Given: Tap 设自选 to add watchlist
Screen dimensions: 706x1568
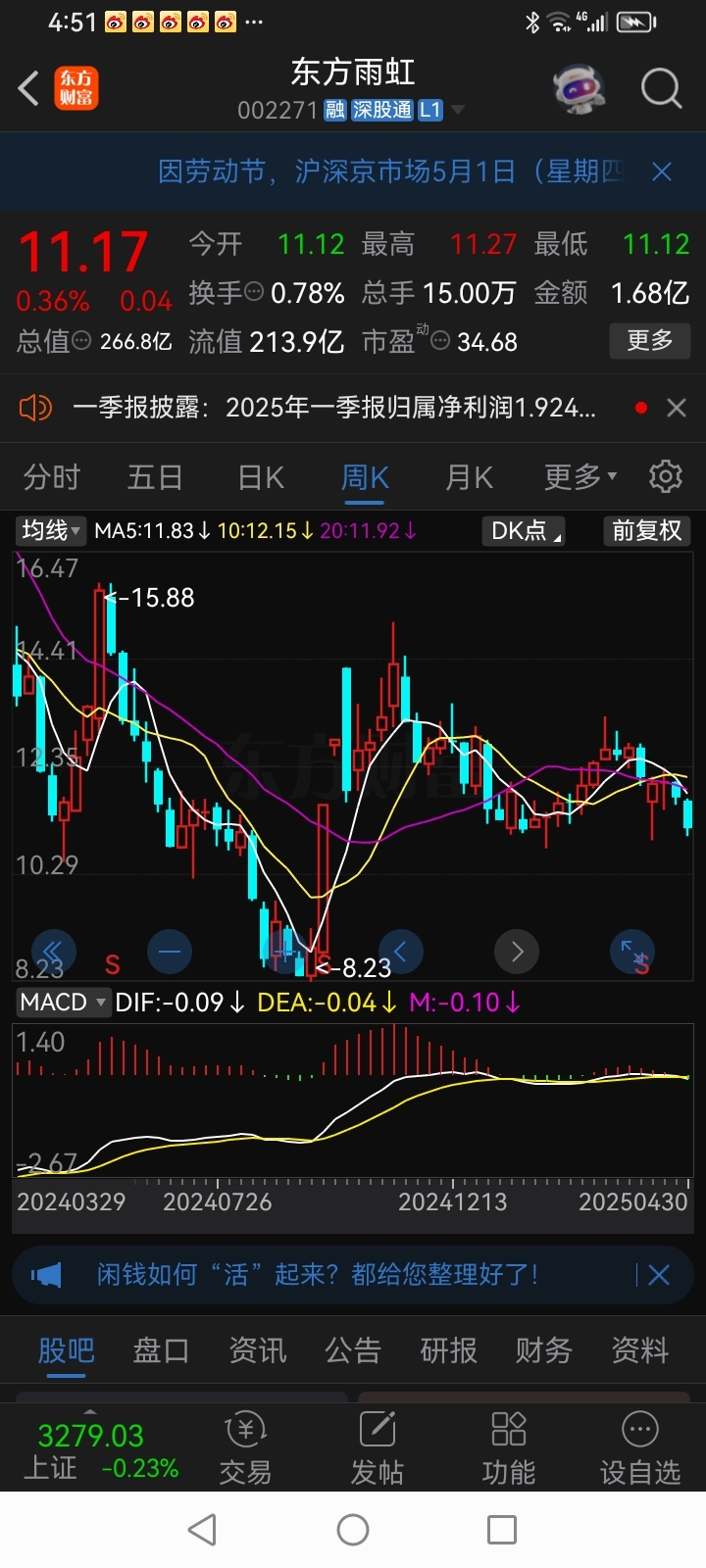Looking at the screenshot, I should 640,1448.
